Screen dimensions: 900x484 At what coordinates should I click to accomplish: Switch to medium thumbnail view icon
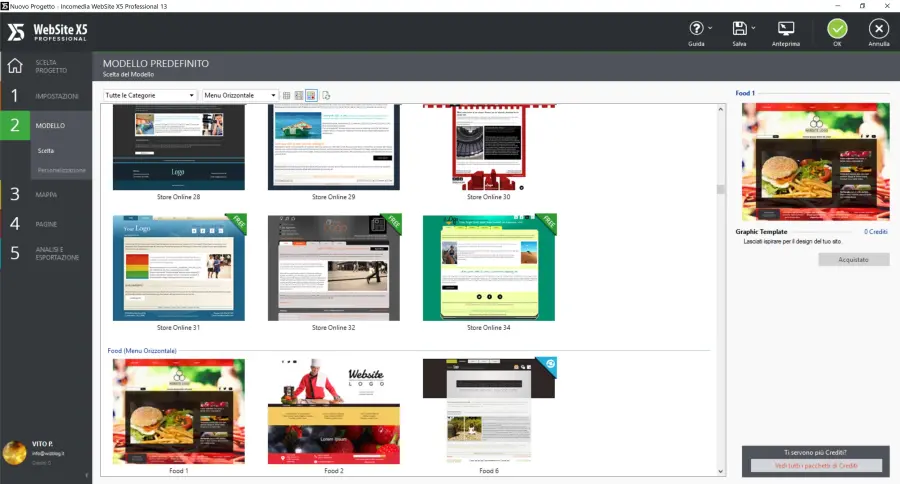pyautogui.click(x=298, y=95)
